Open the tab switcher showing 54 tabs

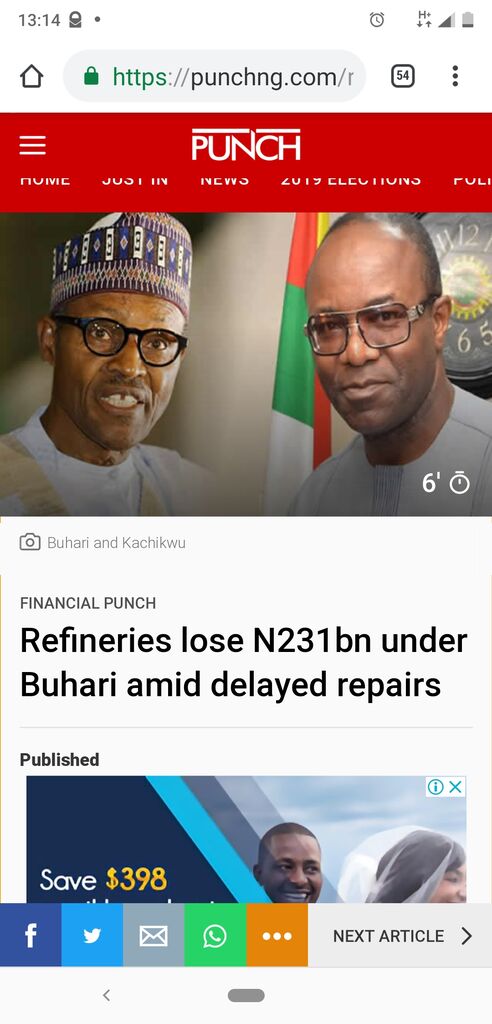click(x=402, y=76)
